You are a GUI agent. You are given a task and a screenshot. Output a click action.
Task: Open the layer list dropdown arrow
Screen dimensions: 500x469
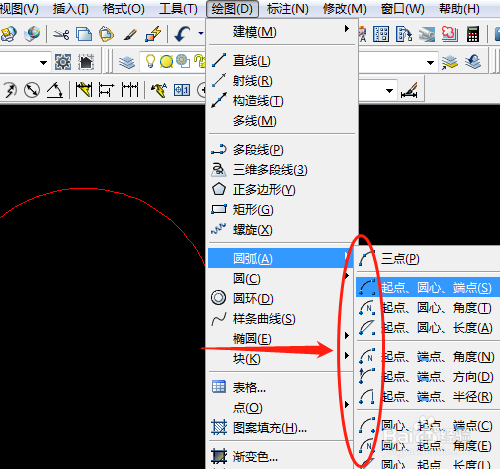tap(430, 62)
